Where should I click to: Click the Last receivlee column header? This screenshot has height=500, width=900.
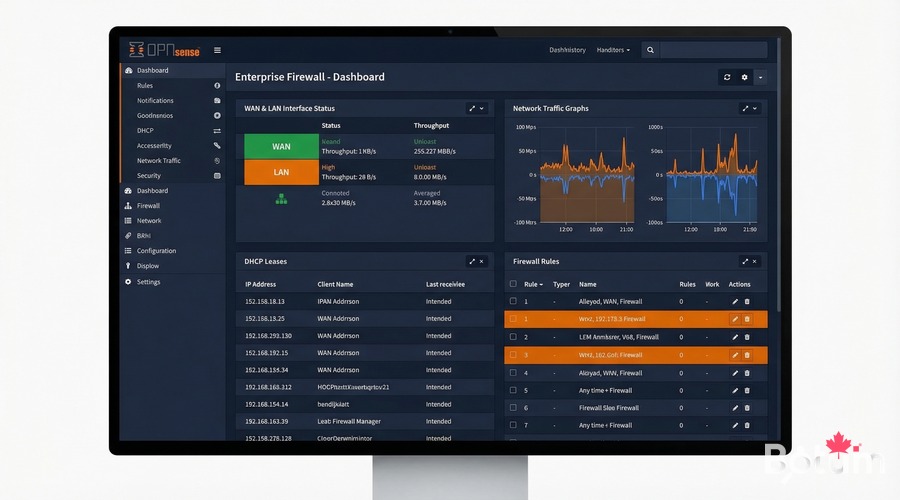tap(445, 284)
